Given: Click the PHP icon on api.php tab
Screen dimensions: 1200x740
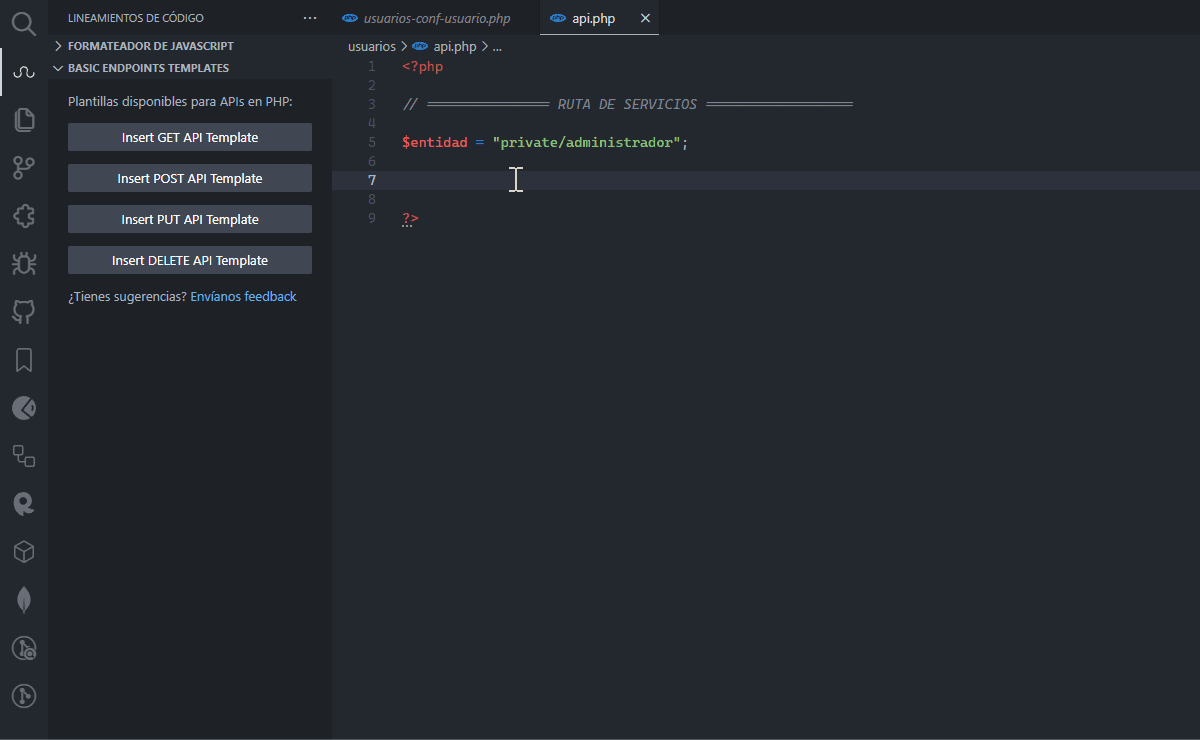Looking at the screenshot, I should point(558,18).
